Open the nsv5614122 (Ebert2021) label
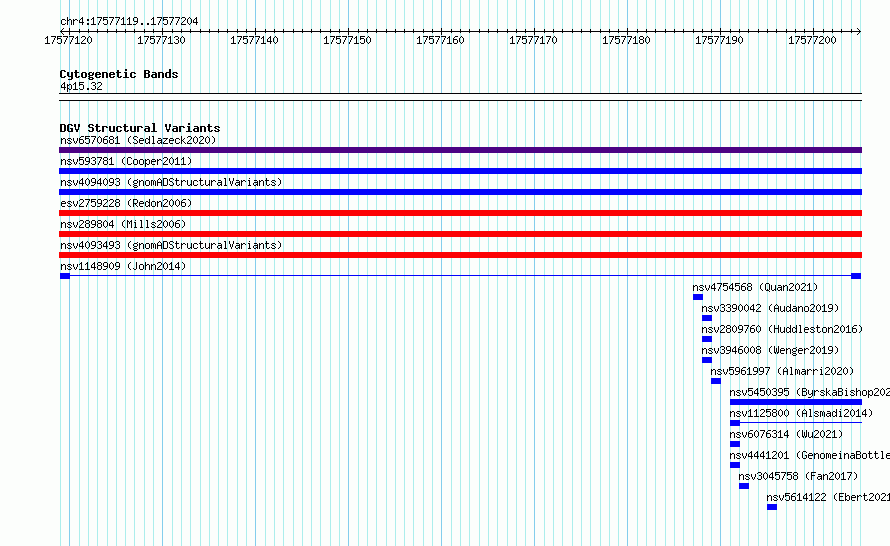 828,497
